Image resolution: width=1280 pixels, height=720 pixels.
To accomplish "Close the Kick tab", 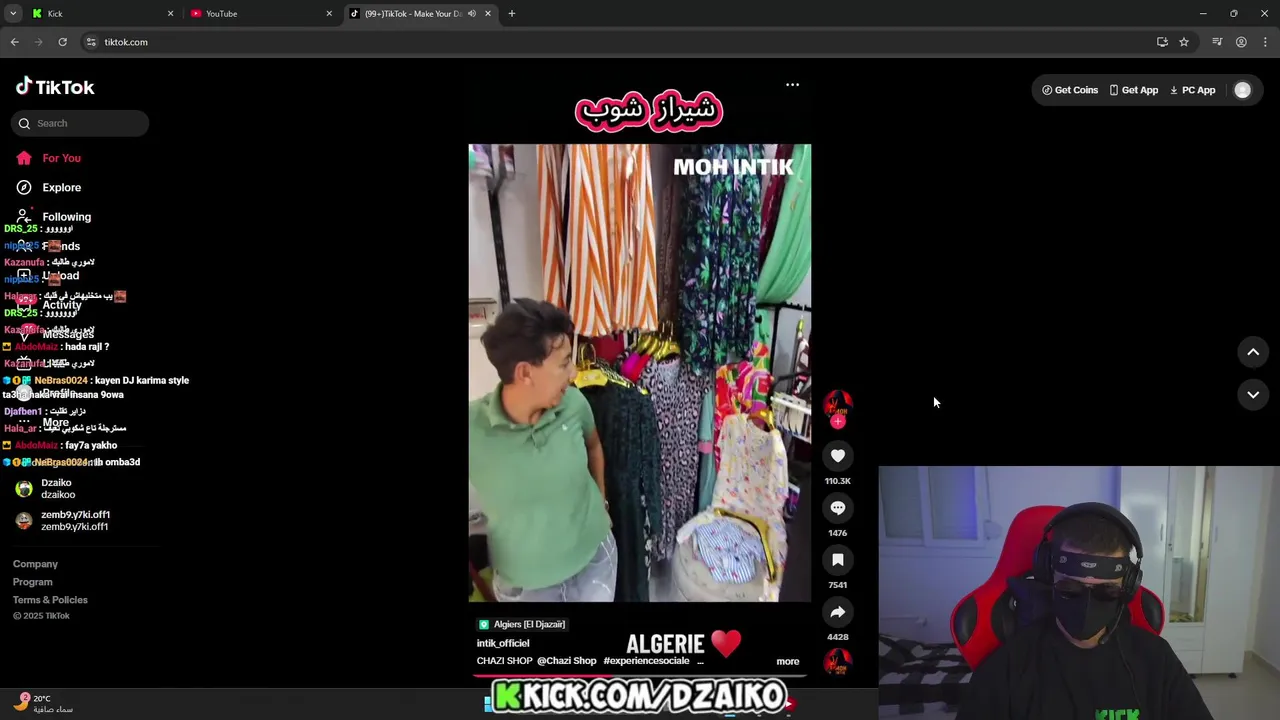I will 170,14.
